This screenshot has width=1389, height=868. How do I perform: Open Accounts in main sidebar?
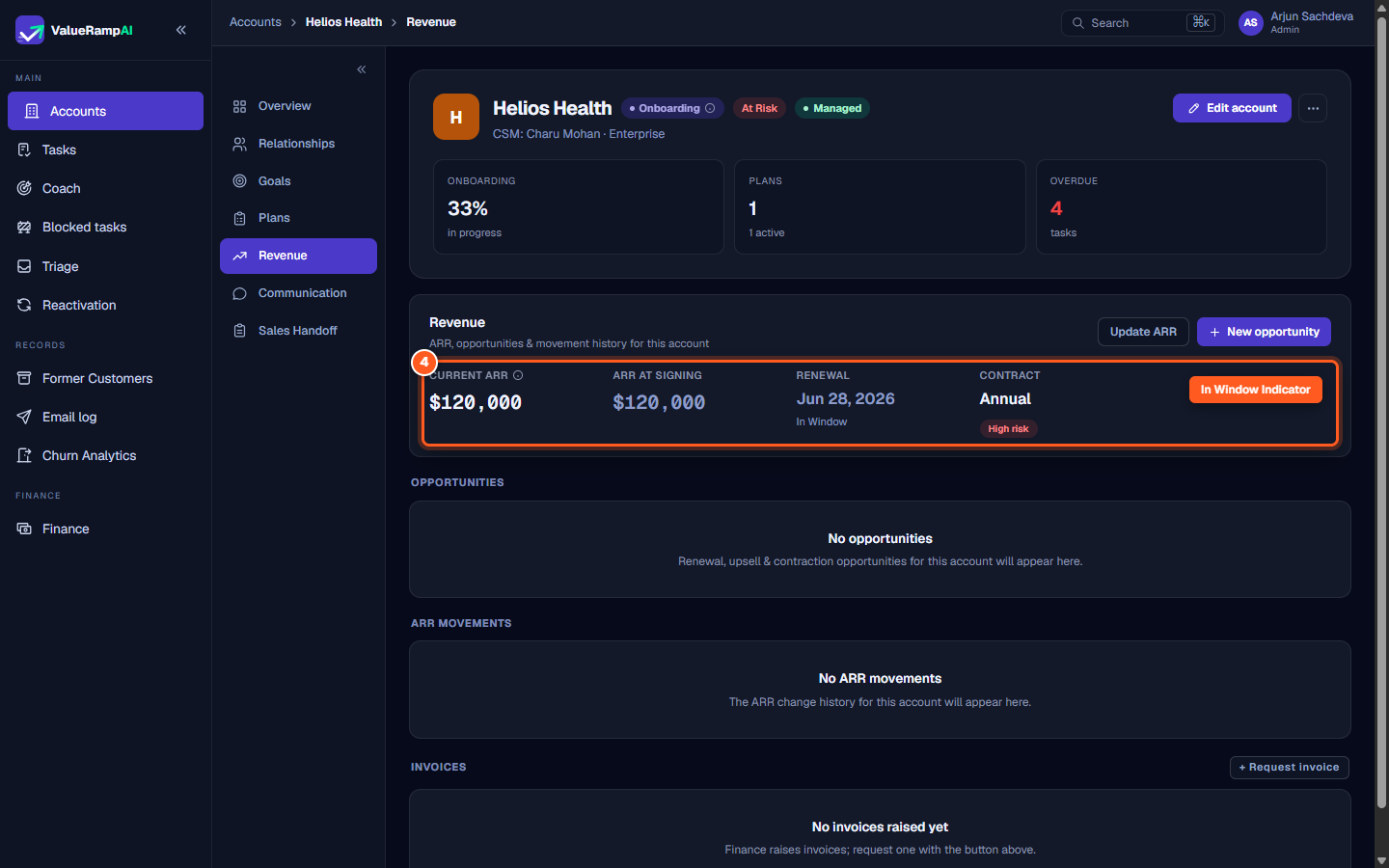[105, 111]
